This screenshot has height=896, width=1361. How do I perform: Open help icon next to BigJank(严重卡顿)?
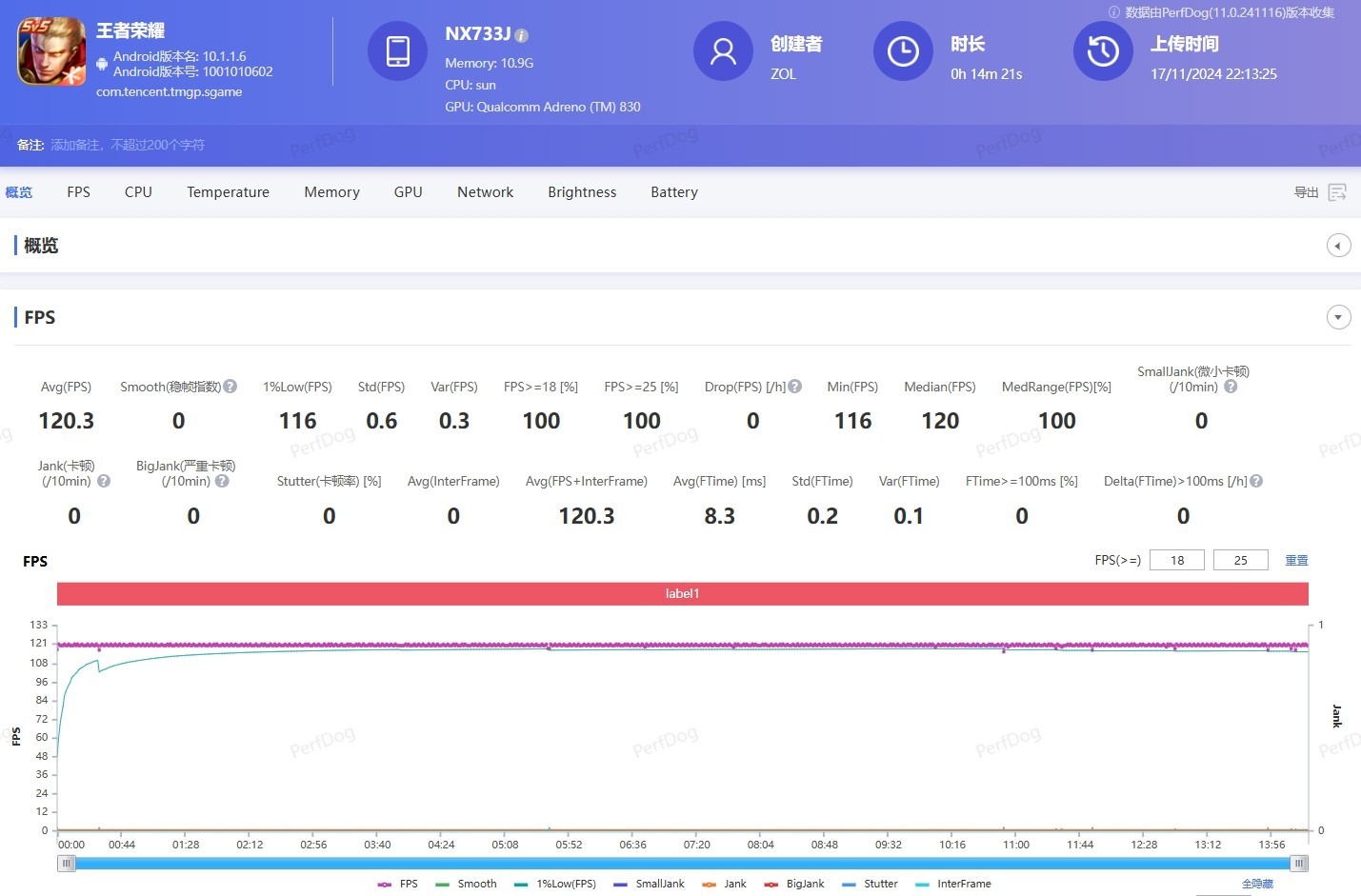pos(222,481)
